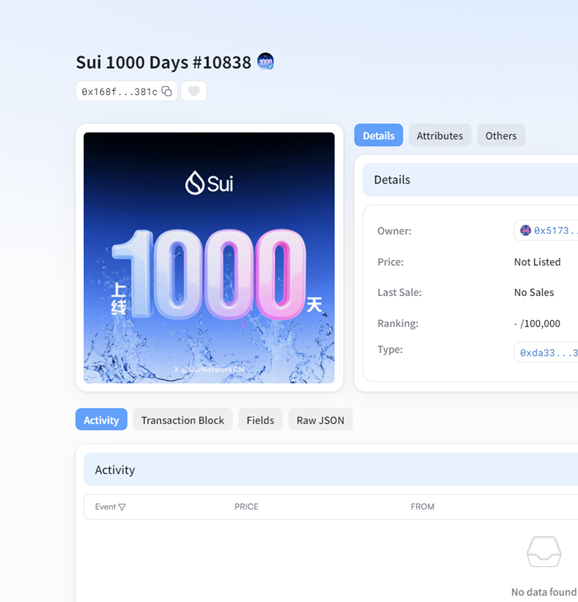Click the ranking value /100,000
Viewport: 578px width, 602px height.
pyautogui.click(x=540, y=324)
